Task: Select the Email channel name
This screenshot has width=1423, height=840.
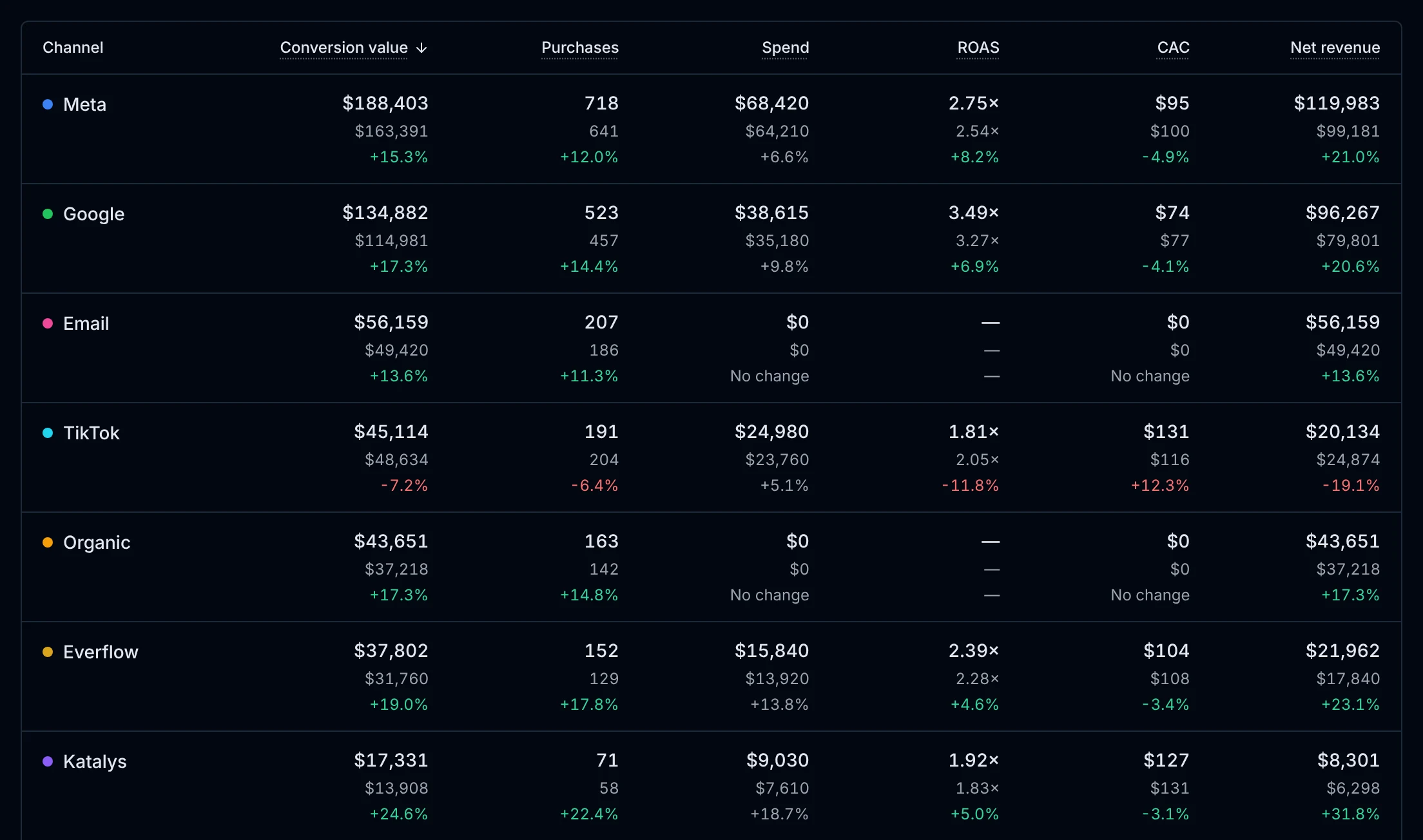Action: point(86,323)
